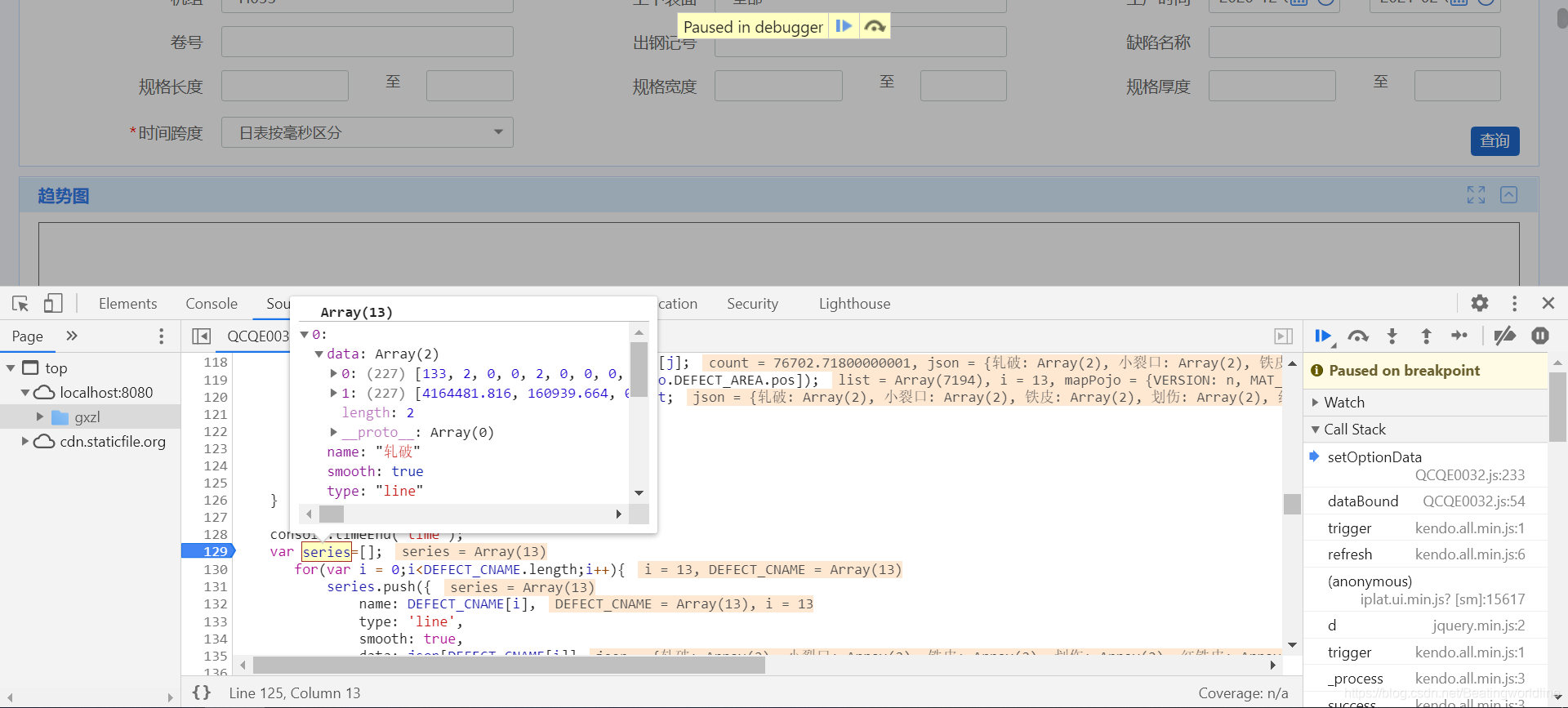Toggle pause on exceptions button
This screenshot has width=1568, height=708.
(1540, 336)
